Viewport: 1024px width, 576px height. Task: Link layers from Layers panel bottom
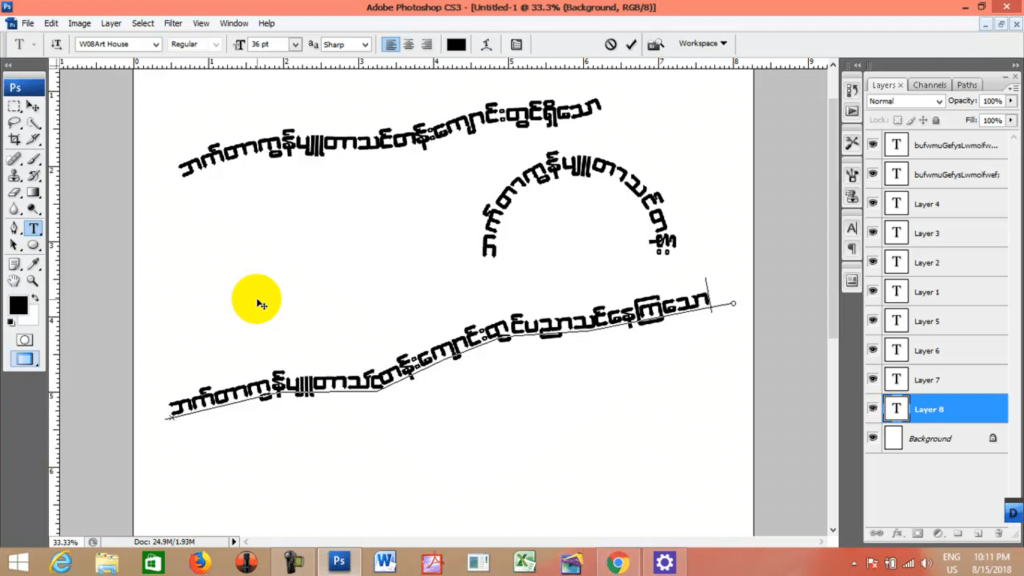(x=877, y=534)
